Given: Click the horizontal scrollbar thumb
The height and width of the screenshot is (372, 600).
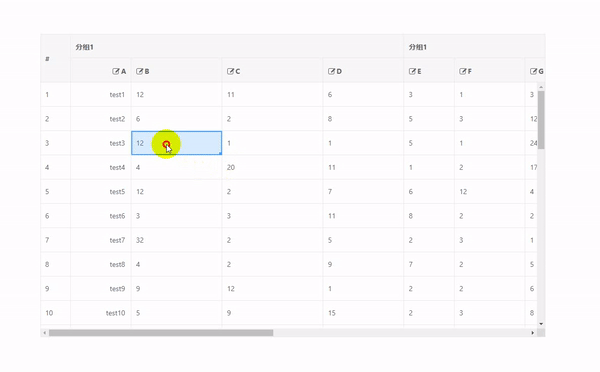Looking at the screenshot, I should (161, 333).
